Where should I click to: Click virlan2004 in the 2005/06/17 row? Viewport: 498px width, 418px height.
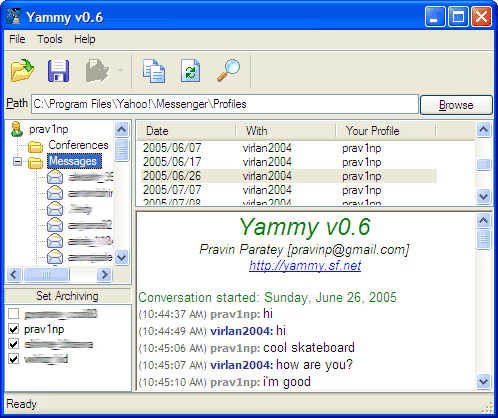267,162
